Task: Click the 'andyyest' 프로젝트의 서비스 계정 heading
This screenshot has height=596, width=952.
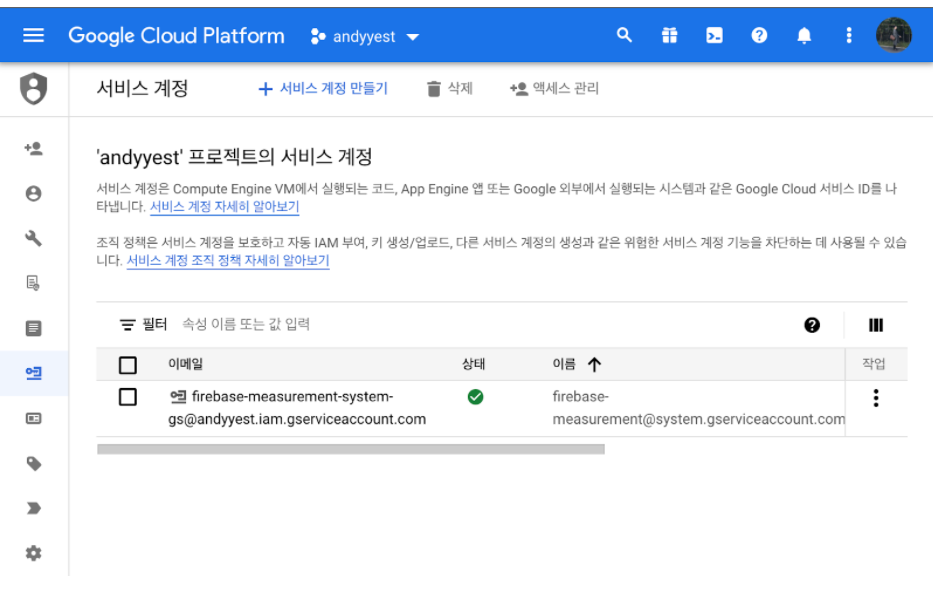Action: [x=234, y=157]
